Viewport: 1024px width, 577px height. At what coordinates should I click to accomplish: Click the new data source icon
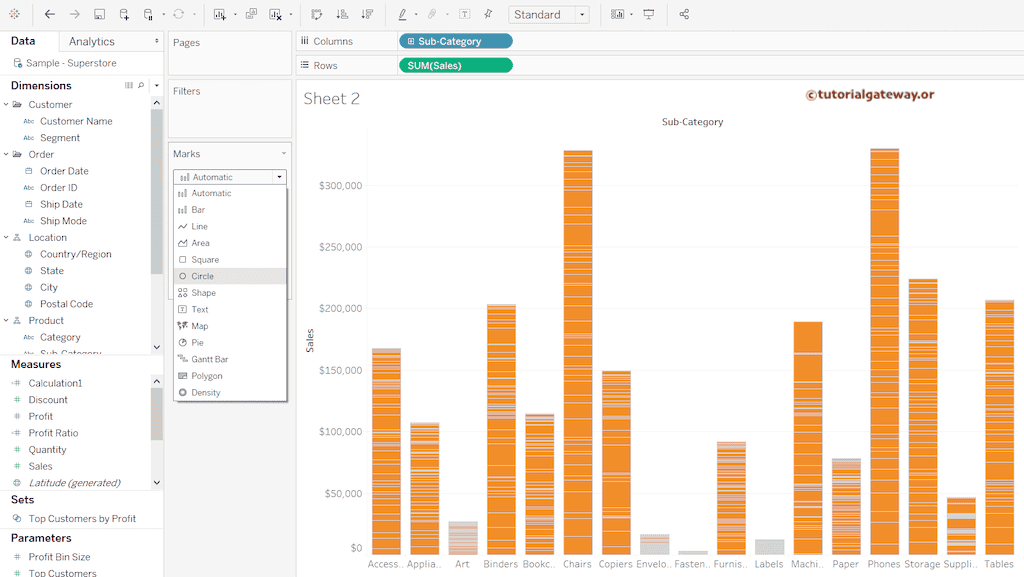coord(124,15)
